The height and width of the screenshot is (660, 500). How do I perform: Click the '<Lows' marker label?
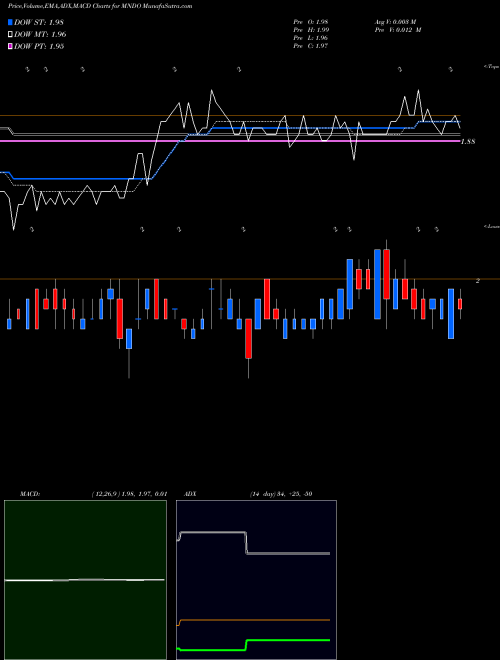(x=491, y=226)
